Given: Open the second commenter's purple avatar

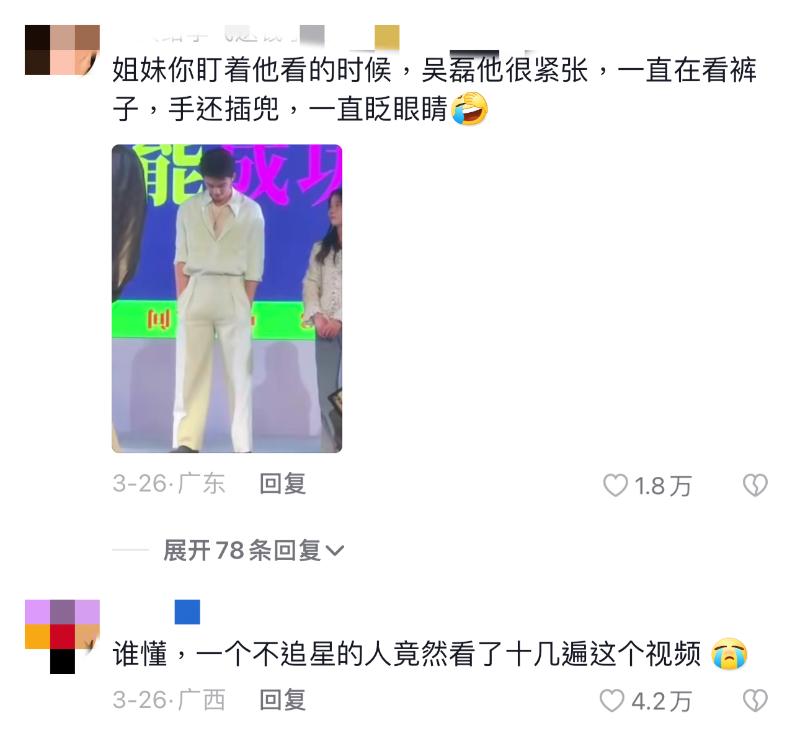Looking at the screenshot, I should [62, 637].
